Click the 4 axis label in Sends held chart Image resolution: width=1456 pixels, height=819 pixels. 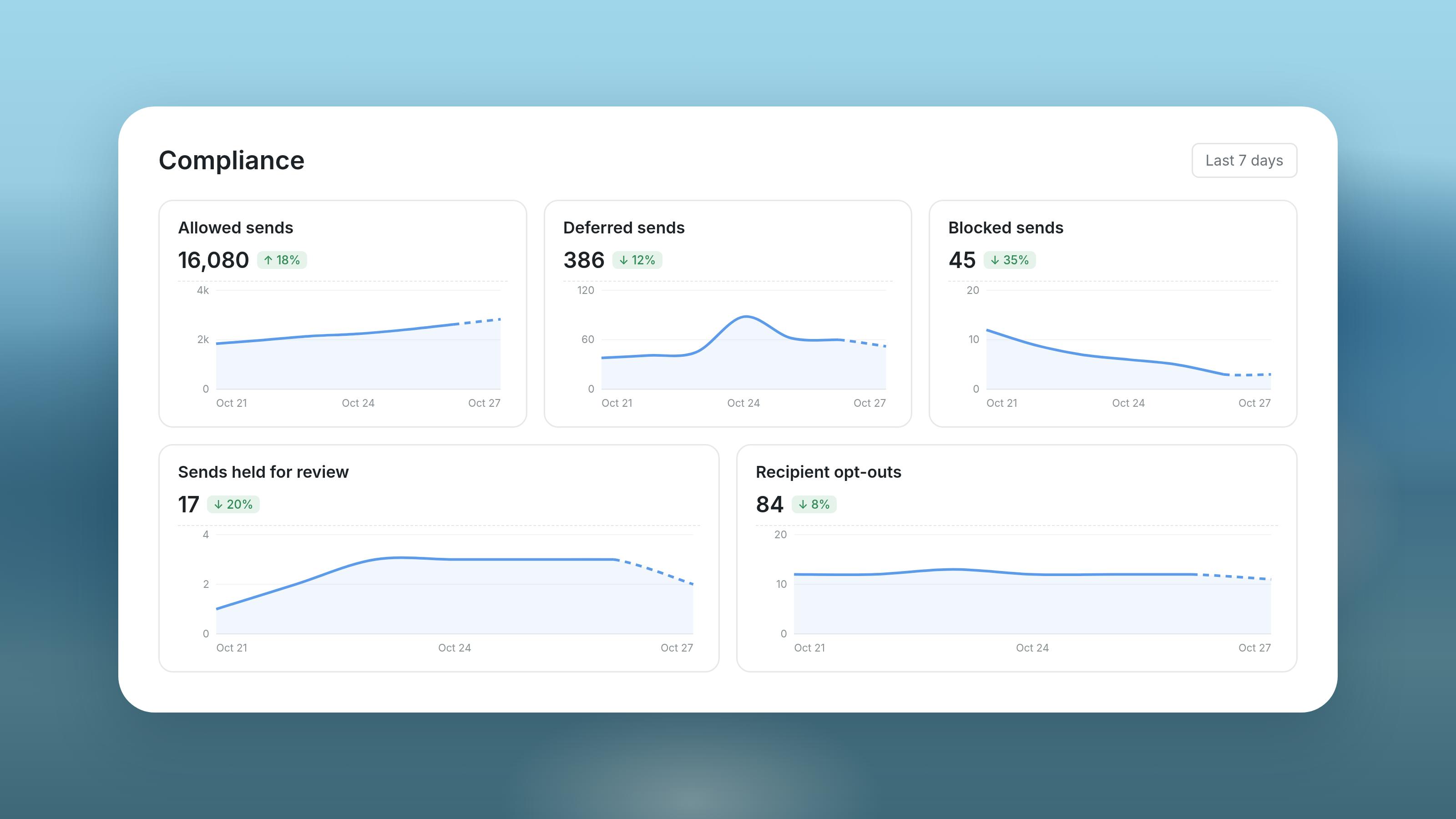tap(206, 535)
